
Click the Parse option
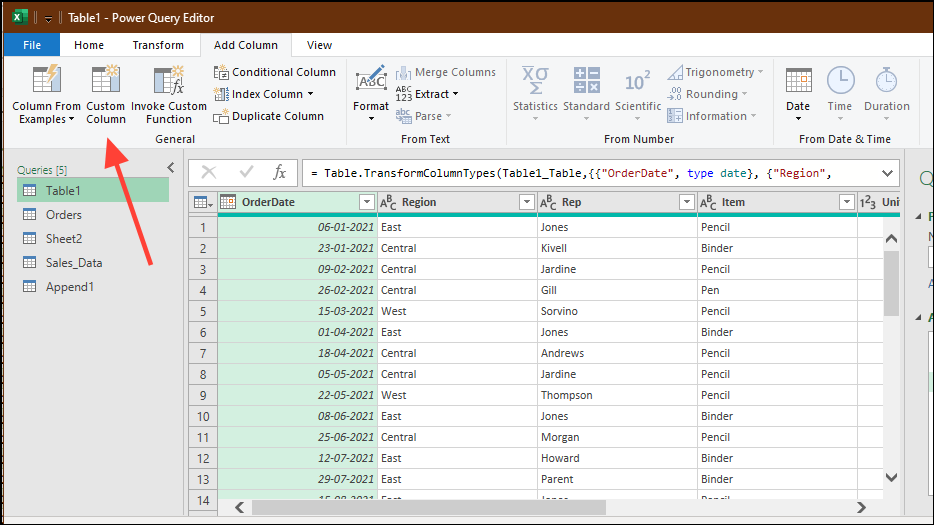[424, 116]
